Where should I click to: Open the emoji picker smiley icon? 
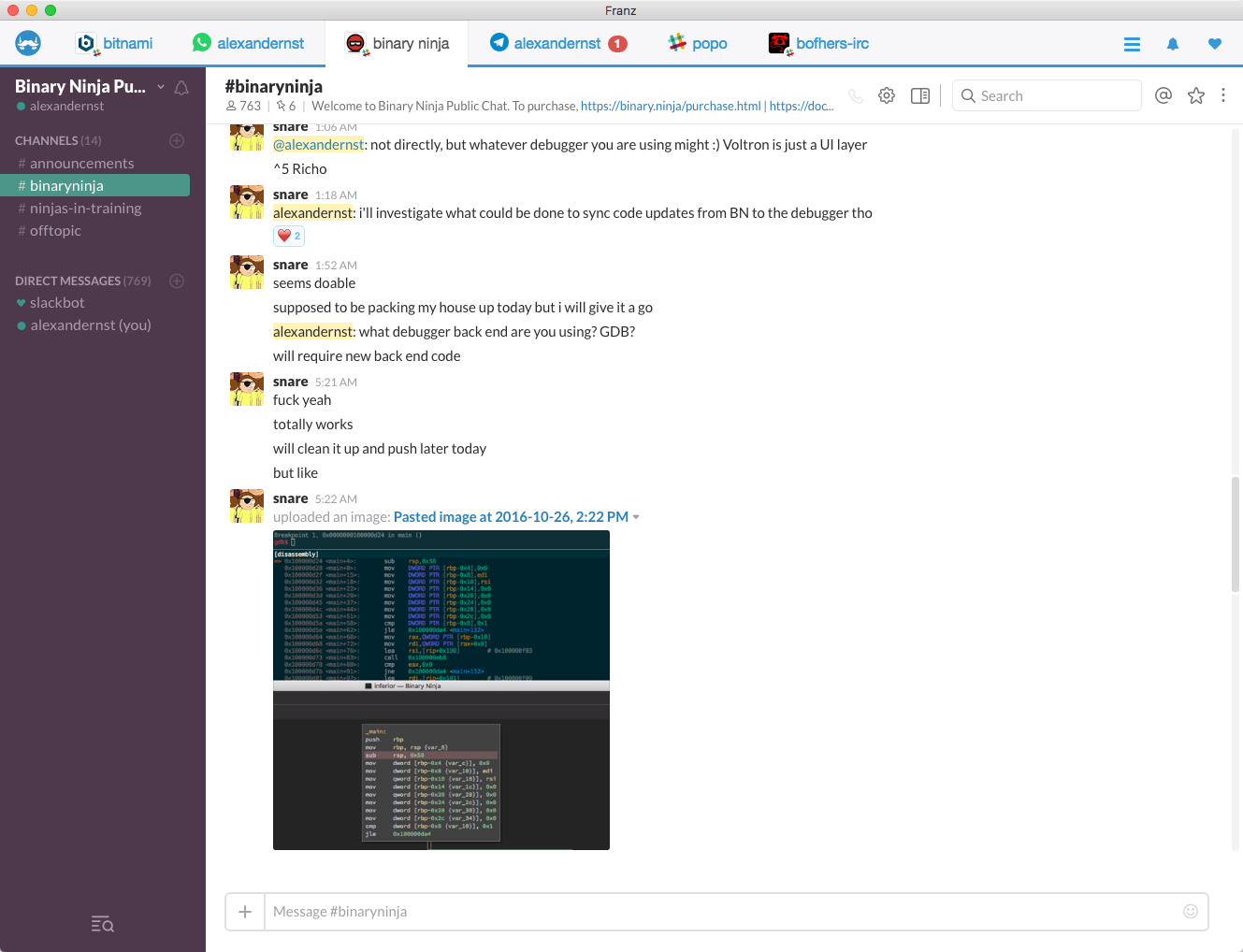coord(1191,912)
